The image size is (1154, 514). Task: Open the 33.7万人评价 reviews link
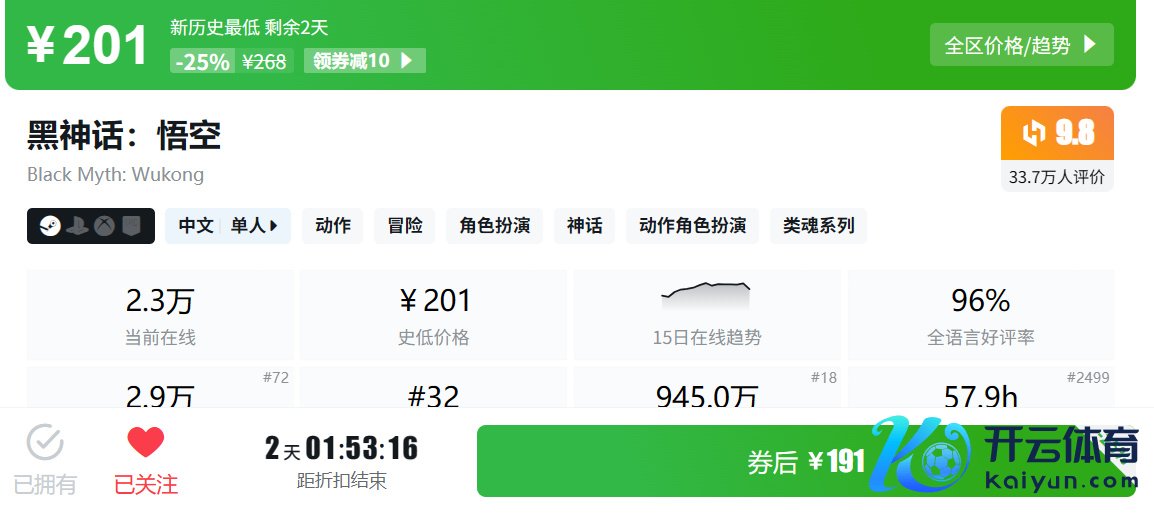tap(1057, 177)
